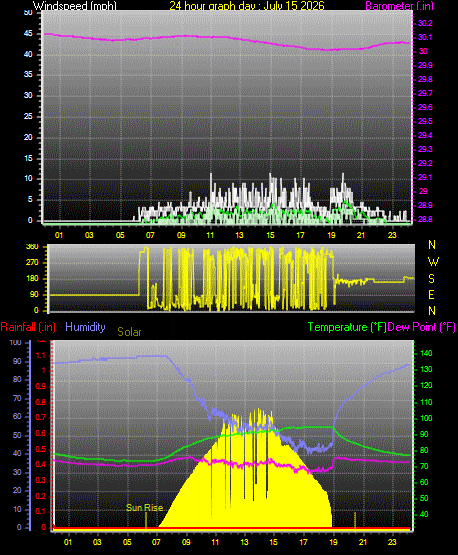The width and height of the screenshot is (458, 555).
Task: Click the 45 windspeed scale value
Action: point(28,34)
